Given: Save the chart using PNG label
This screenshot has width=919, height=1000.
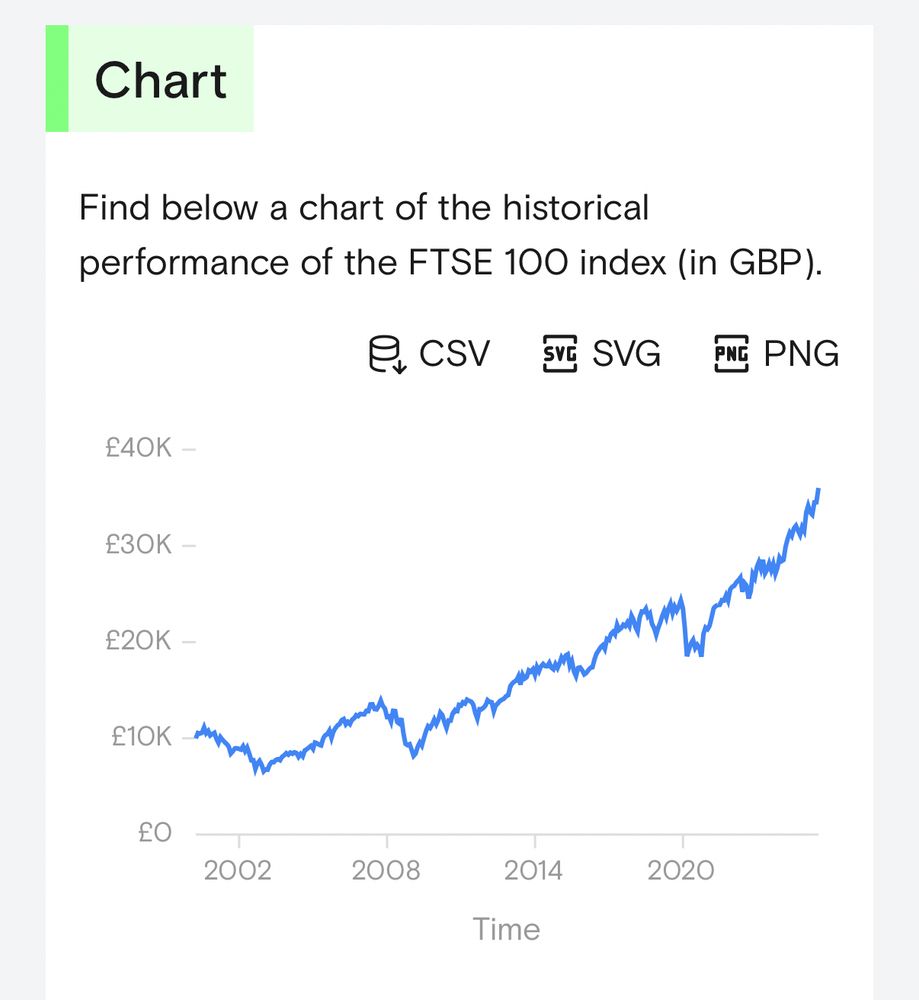Looking at the screenshot, I should click(x=801, y=354).
